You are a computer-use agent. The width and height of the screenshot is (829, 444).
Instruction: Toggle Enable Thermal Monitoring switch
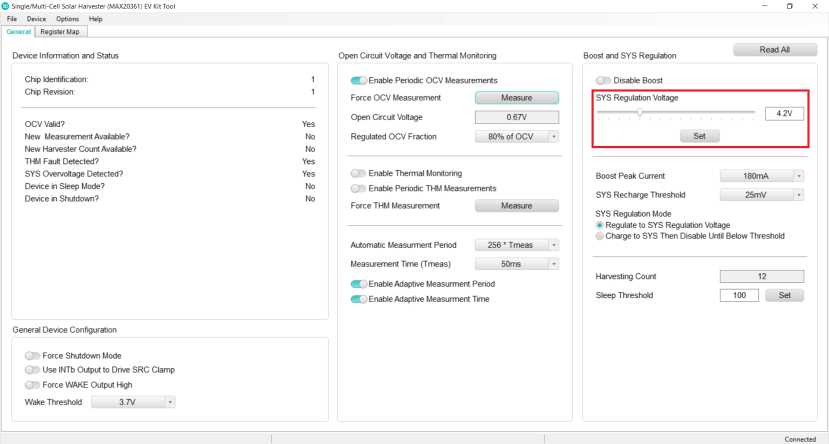359,173
